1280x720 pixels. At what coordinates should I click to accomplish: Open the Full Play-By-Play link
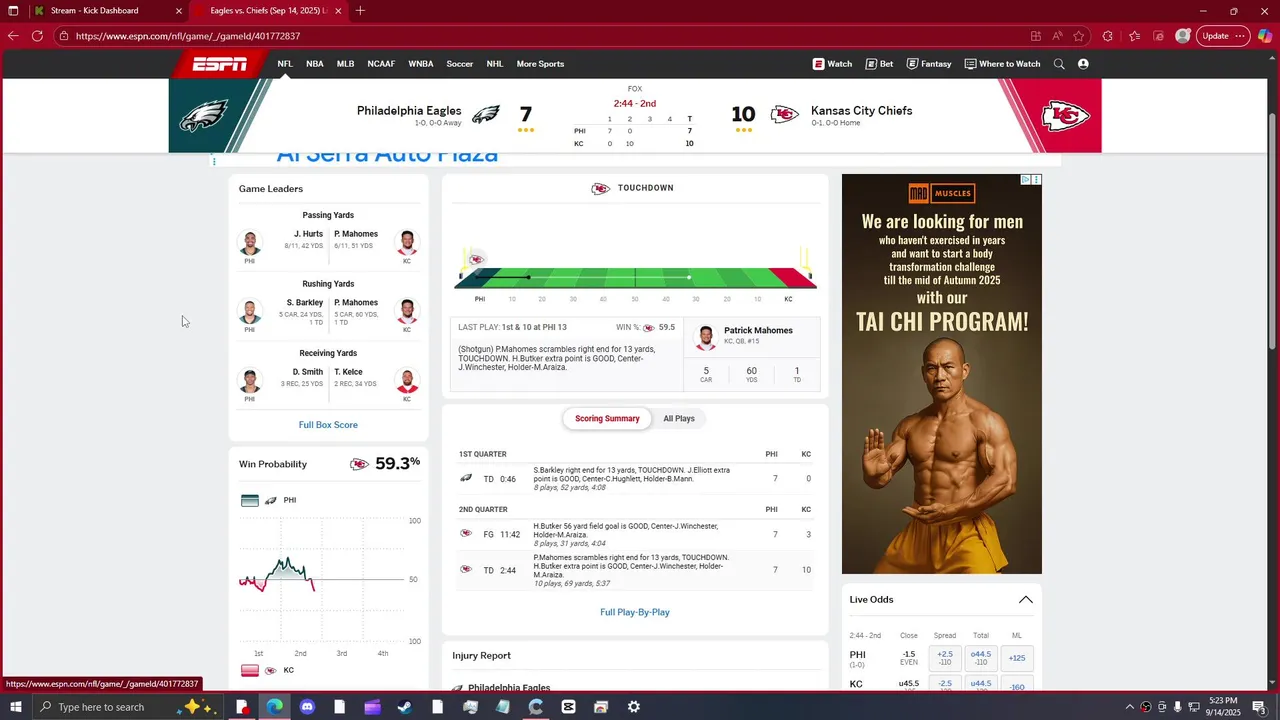(x=635, y=612)
